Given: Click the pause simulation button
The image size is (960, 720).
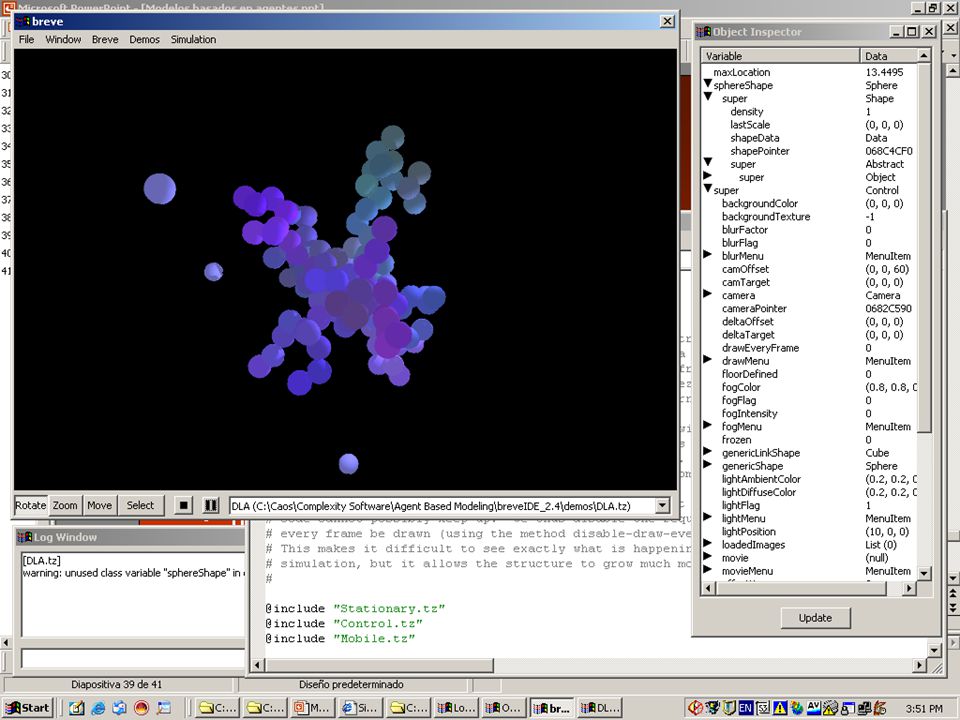Looking at the screenshot, I should [x=211, y=506].
